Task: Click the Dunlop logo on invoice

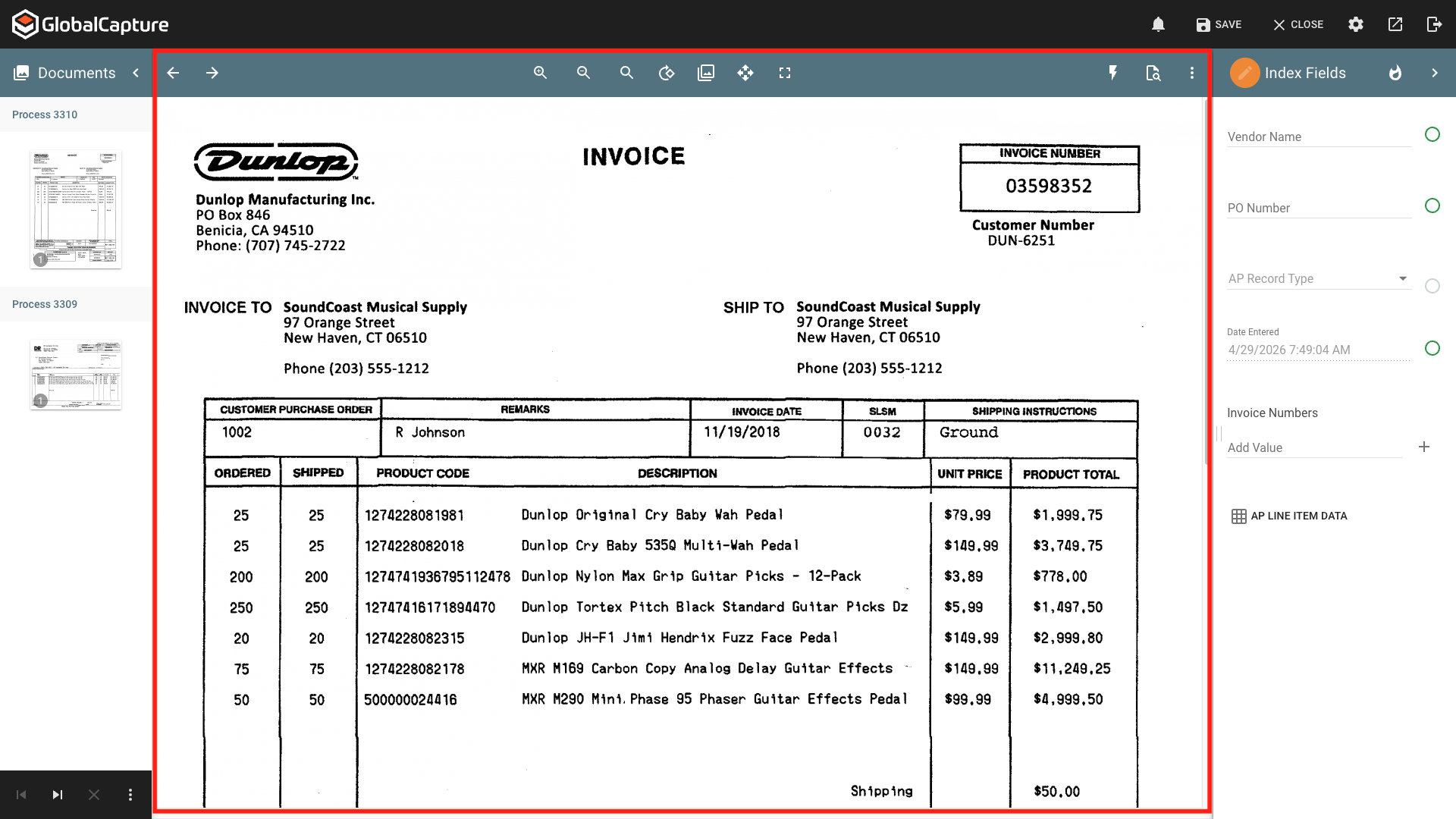Action: point(276,162)
